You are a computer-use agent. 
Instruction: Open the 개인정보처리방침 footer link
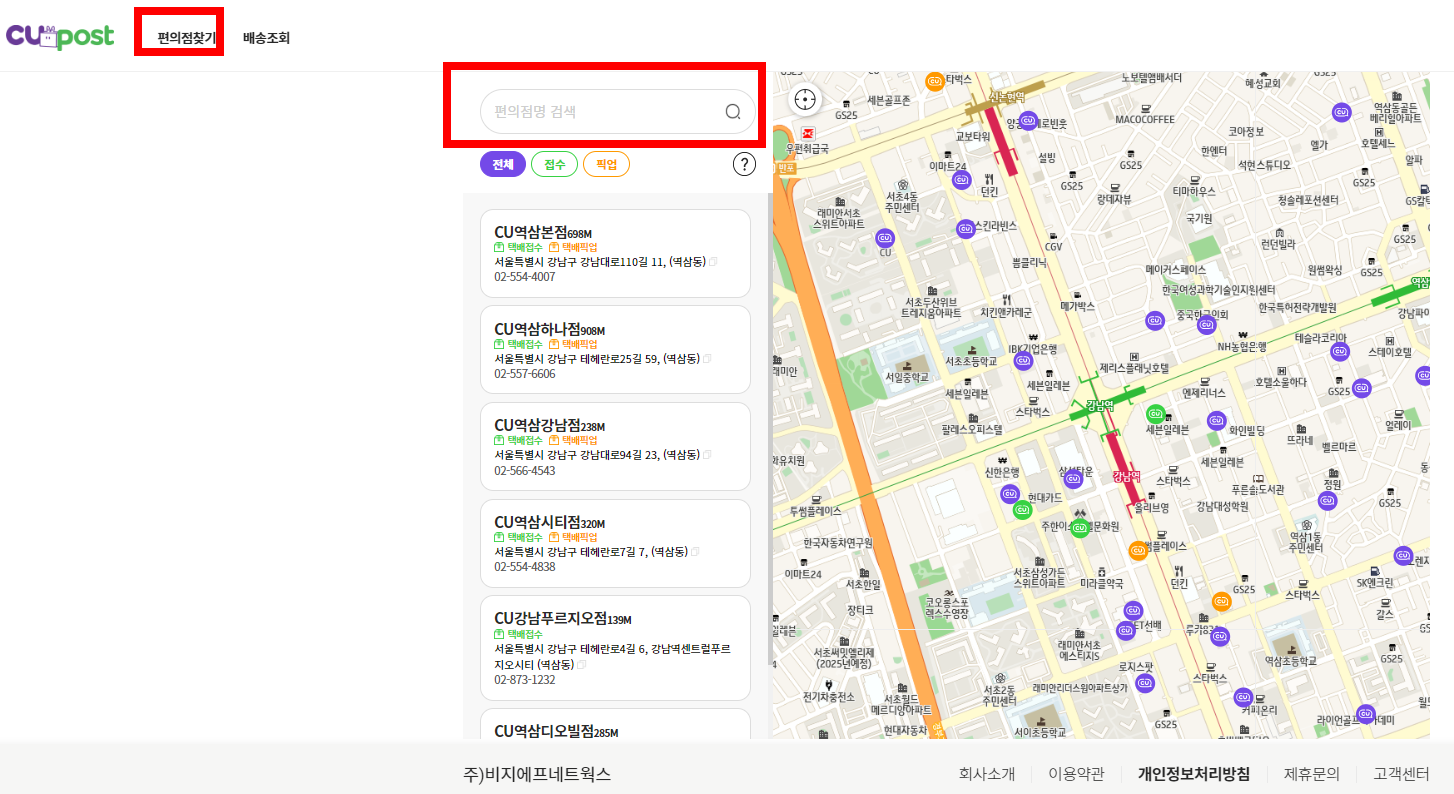(1194, 774)
